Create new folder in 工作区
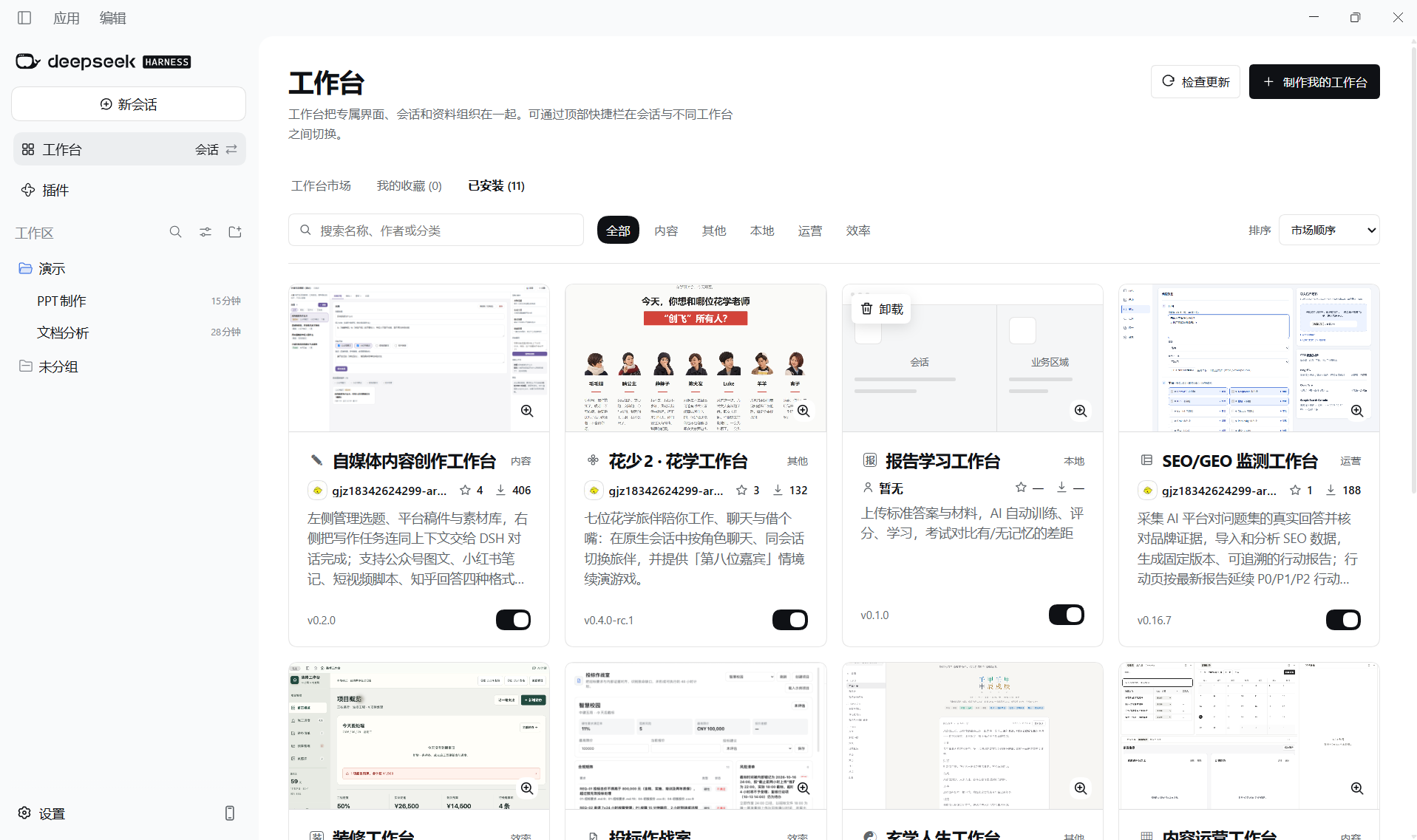 235,232
